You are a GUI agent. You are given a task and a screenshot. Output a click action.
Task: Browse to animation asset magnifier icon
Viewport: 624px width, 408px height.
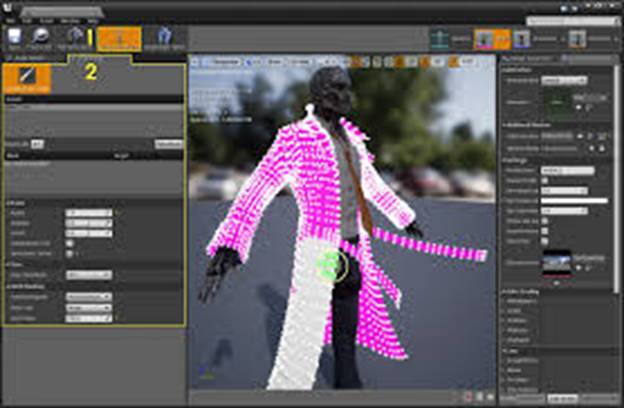(589, 107)
